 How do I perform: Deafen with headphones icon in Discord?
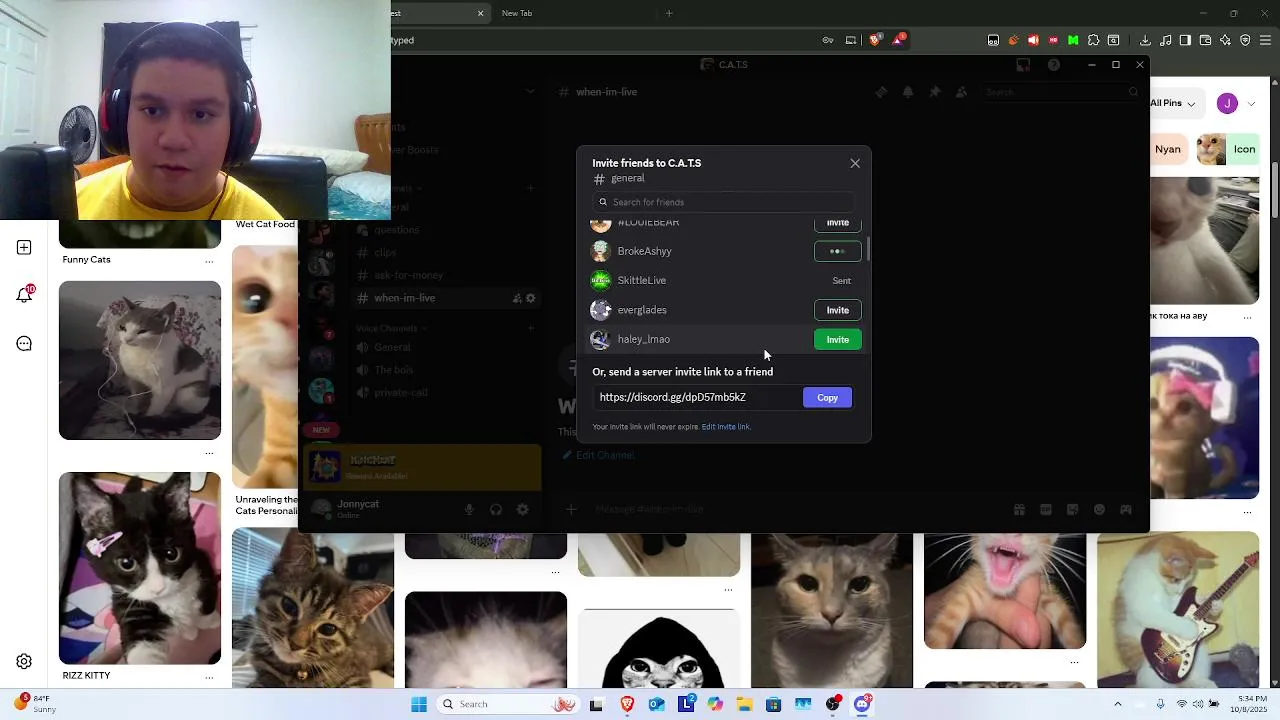pos(496,510)
